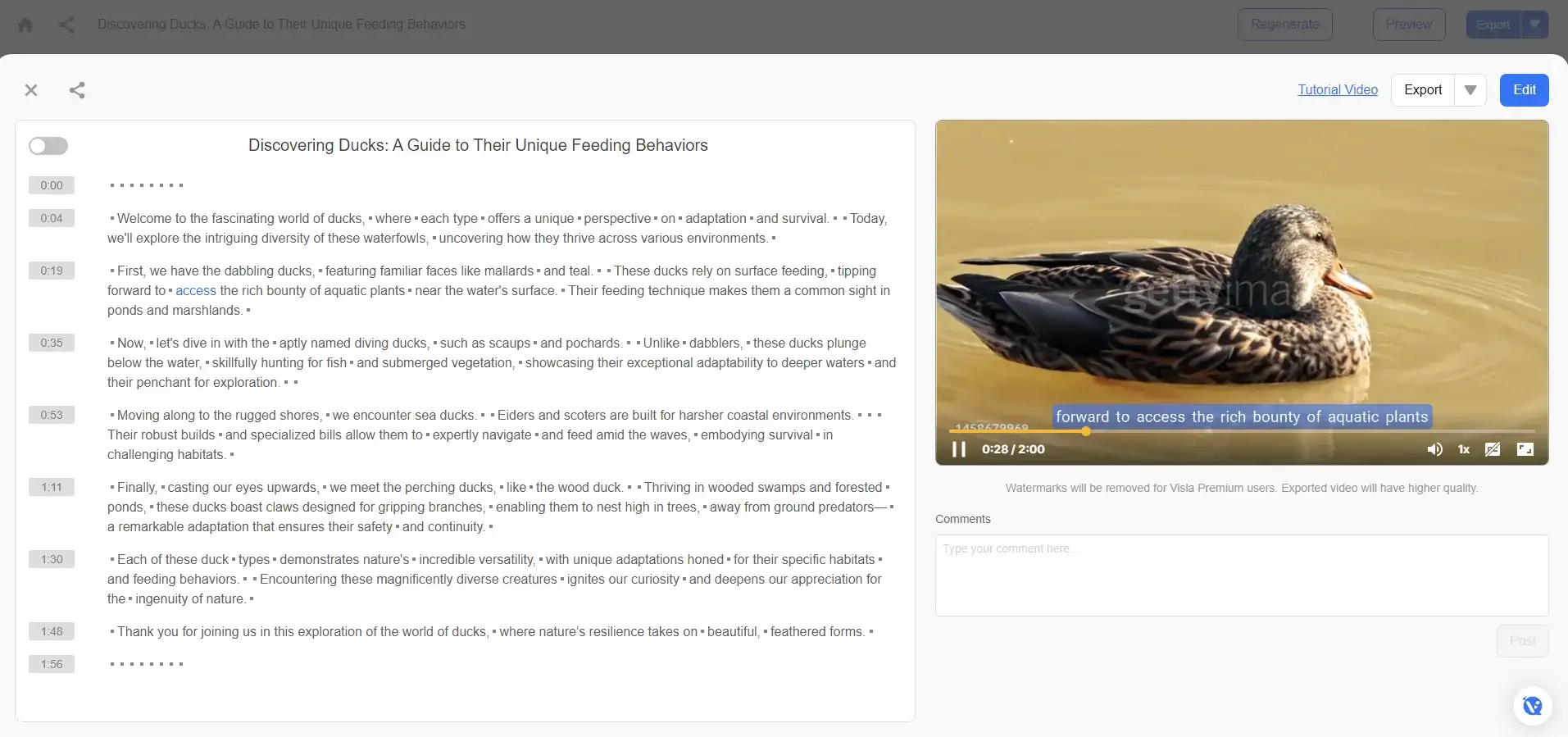The image size is (1568, 737).
Task: Toggle subtitles icon in video player
Action: pyautogui.click(x=1493, y=449)
